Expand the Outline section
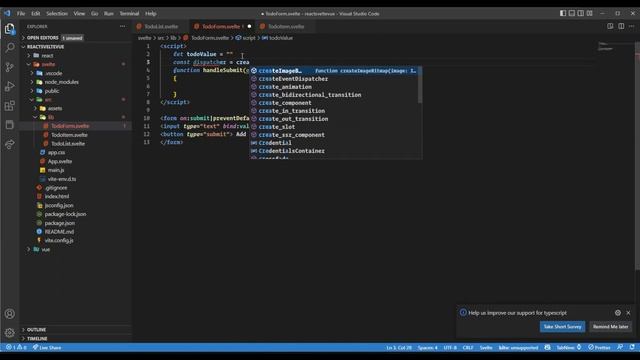The width and height of the screenshot is (640, 360). 77,329
